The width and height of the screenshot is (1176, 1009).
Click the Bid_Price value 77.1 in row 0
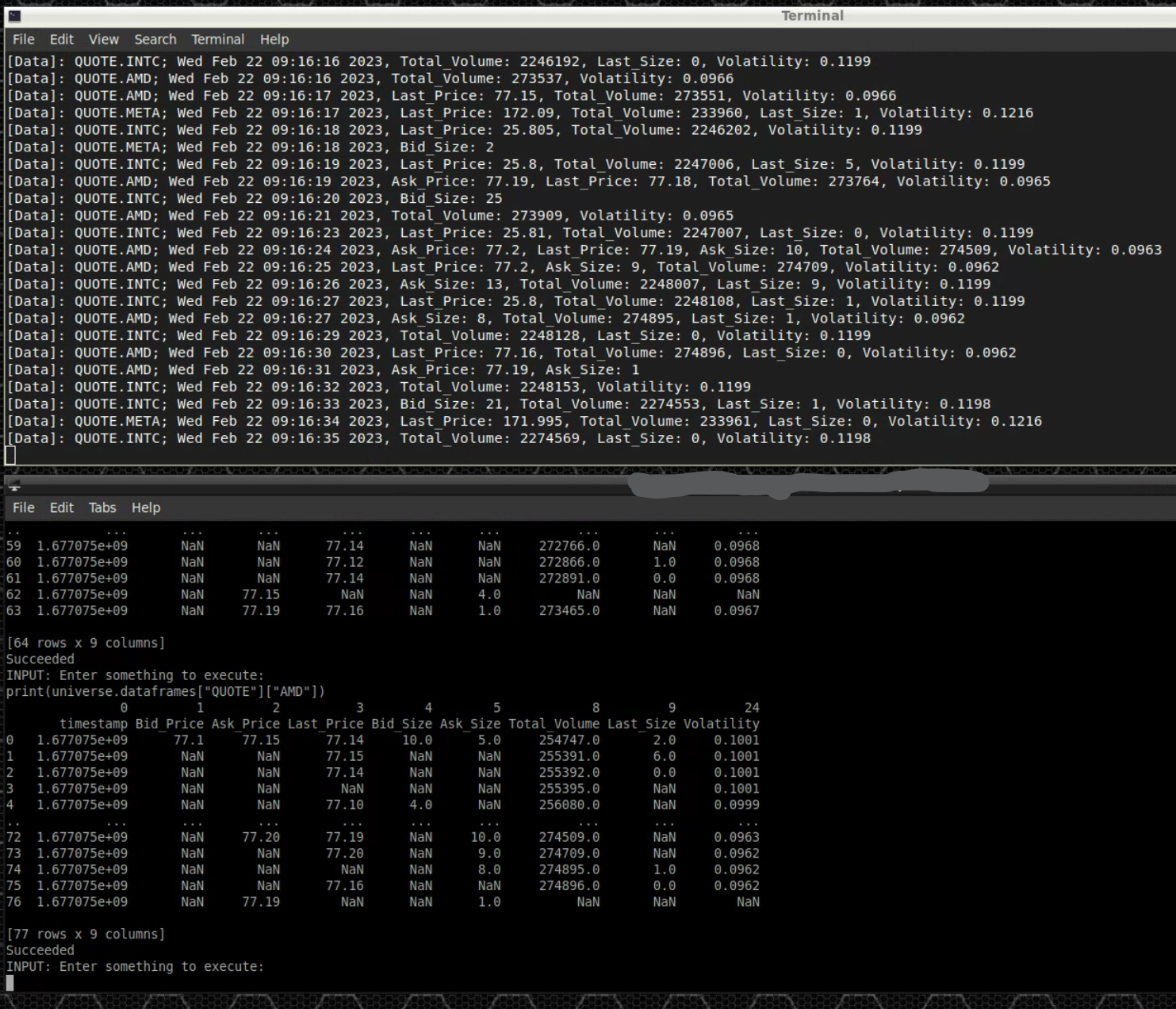189,740
